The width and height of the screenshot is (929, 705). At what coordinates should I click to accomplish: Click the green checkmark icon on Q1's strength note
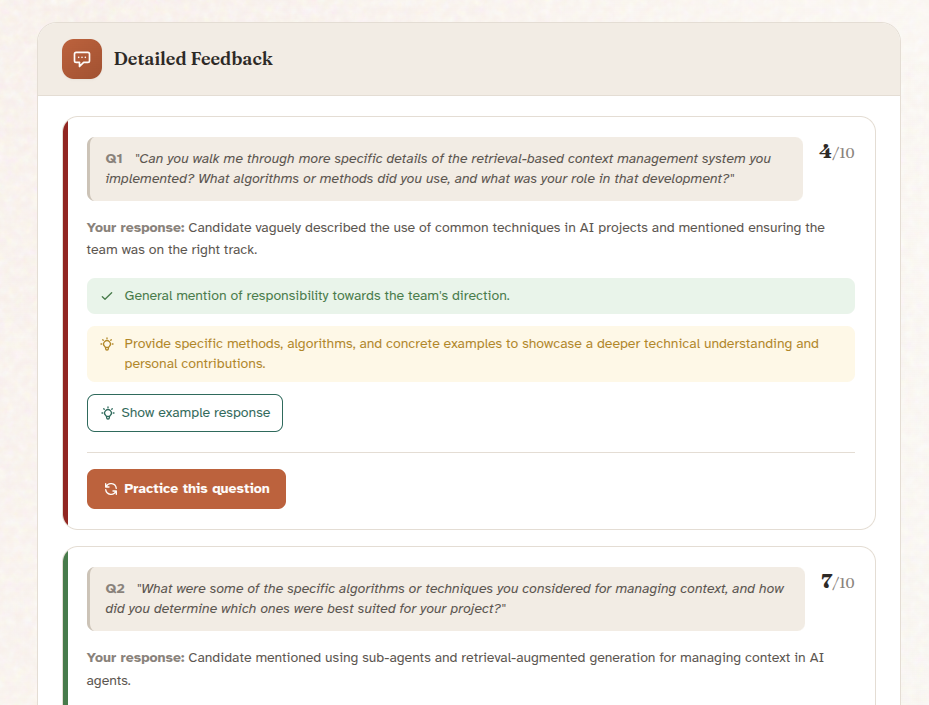click(105, 296)
